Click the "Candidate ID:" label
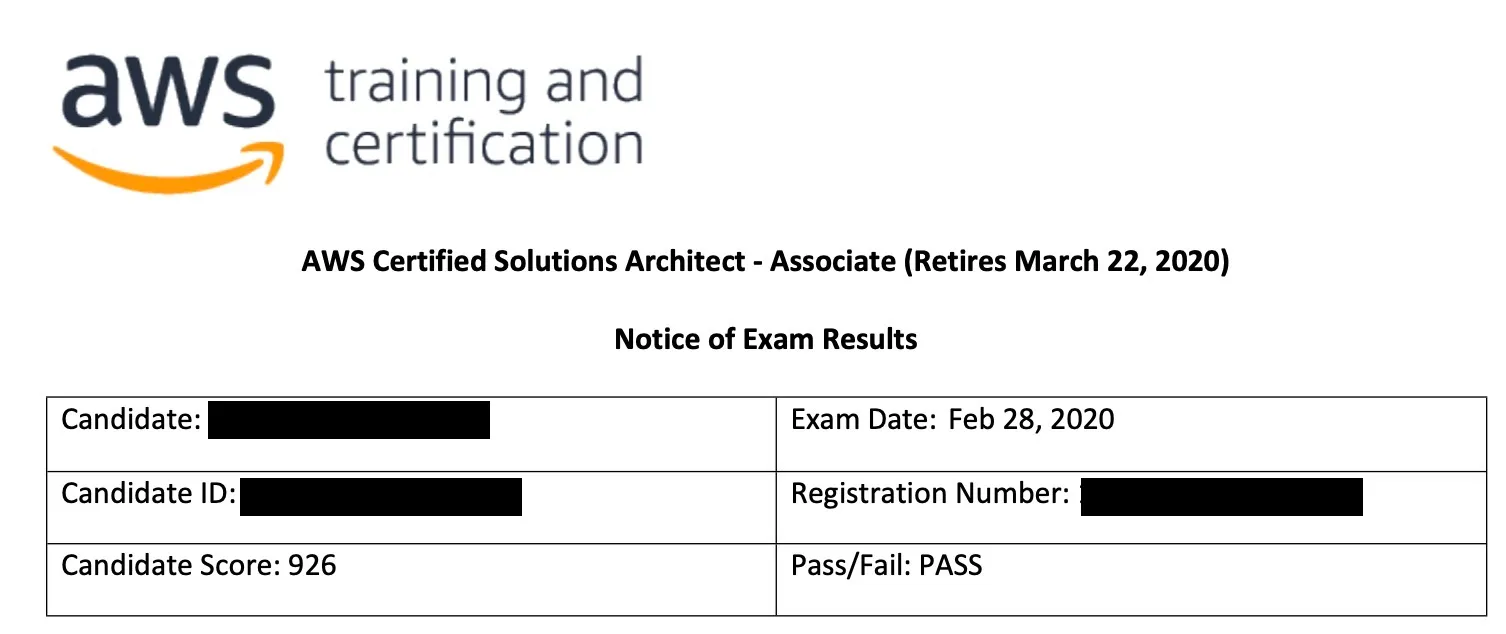 pos(148,493)
